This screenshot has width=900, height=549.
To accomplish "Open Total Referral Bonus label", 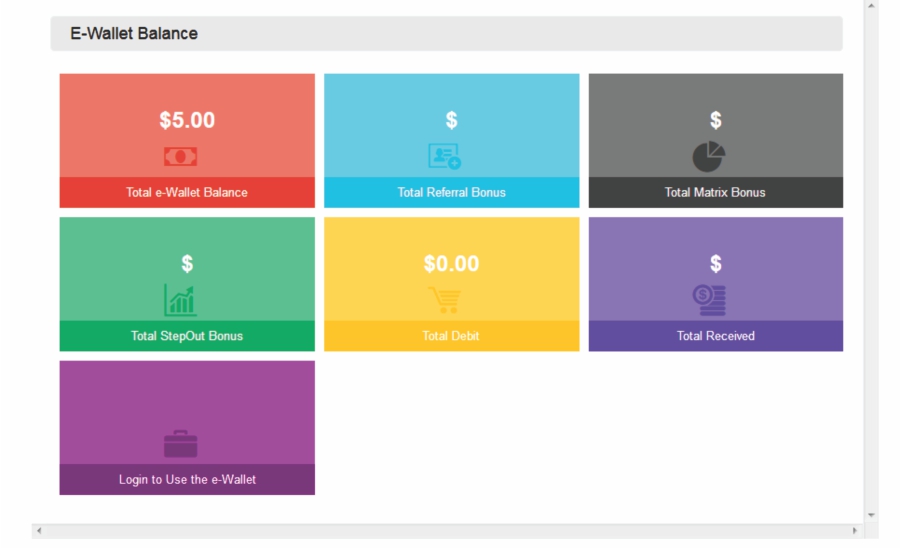I will point(451,192).
